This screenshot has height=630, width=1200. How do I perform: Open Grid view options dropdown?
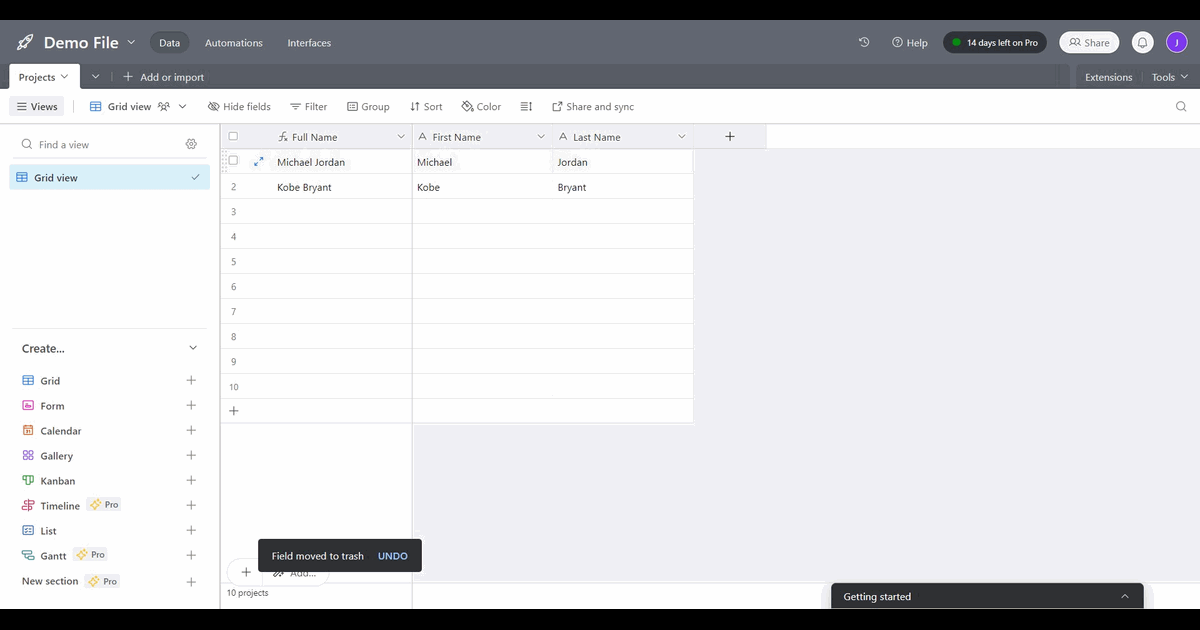click(182, 107)
